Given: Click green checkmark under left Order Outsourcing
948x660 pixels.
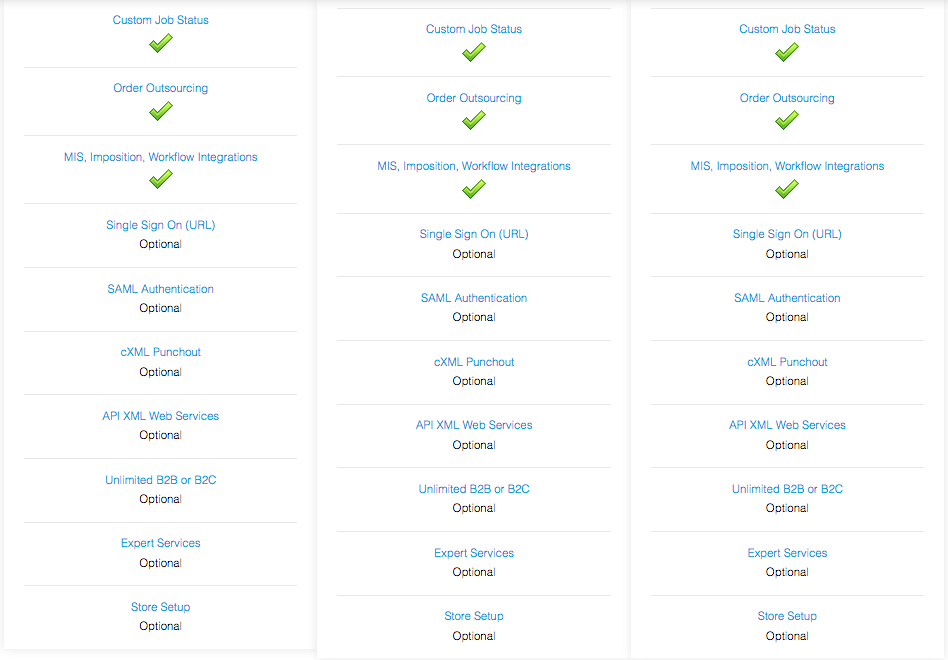Looking at the screenshot, I should coord(161,111).
